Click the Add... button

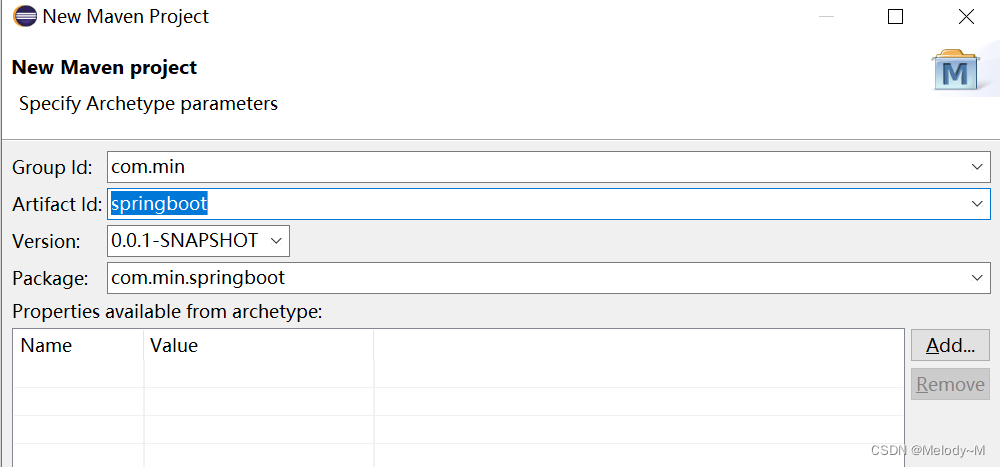(x=950, y=345)
